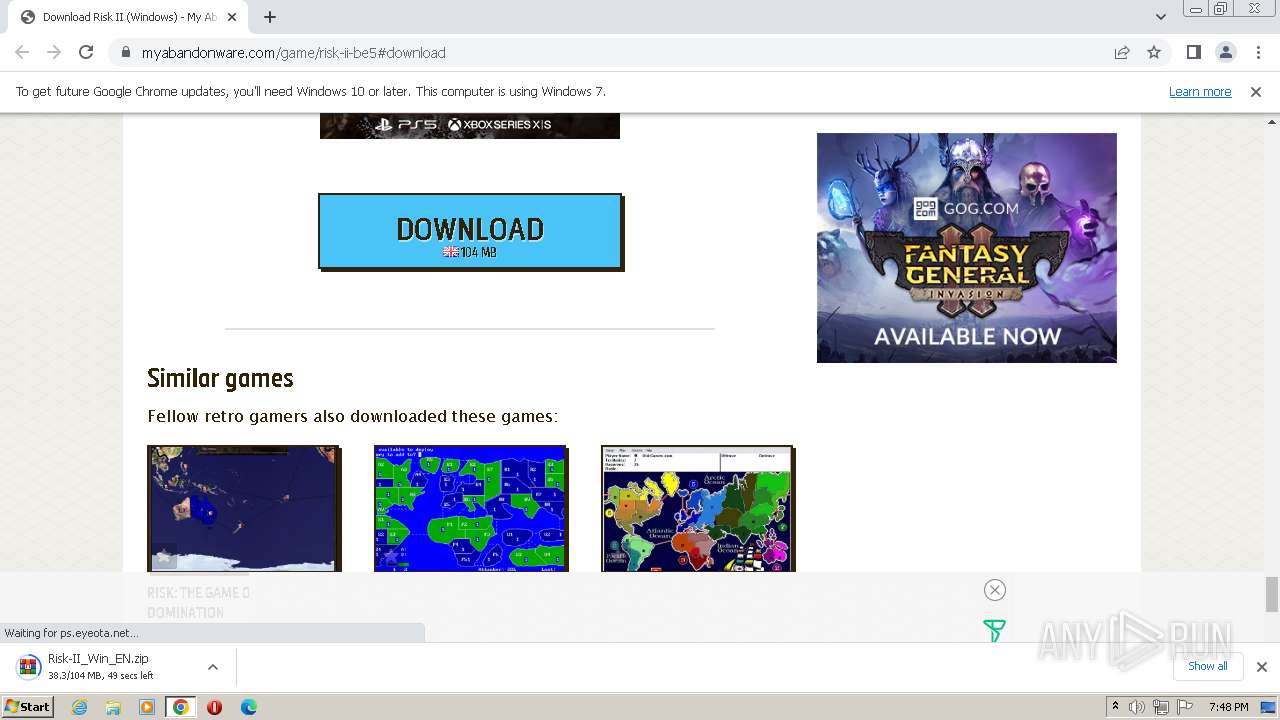The height and width of the screenshot is (720, 1280).
Task: Click the page vertical scrollbar thumb
Action: (x=1272, y=594)
